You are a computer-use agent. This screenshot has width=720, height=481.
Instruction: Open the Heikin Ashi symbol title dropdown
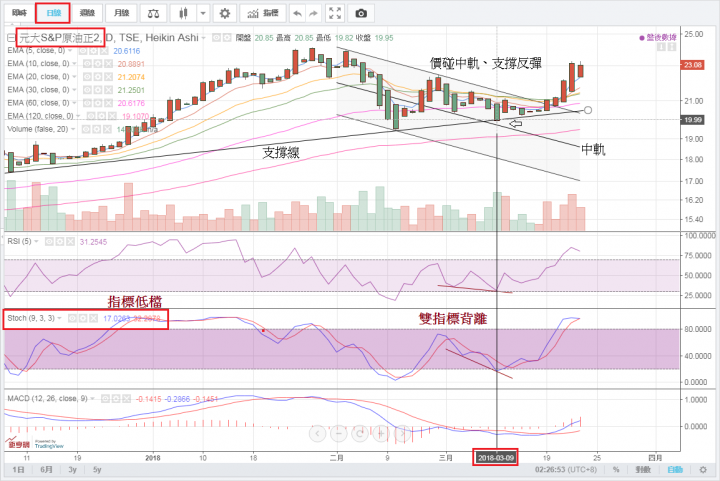[x=203, y=38]
